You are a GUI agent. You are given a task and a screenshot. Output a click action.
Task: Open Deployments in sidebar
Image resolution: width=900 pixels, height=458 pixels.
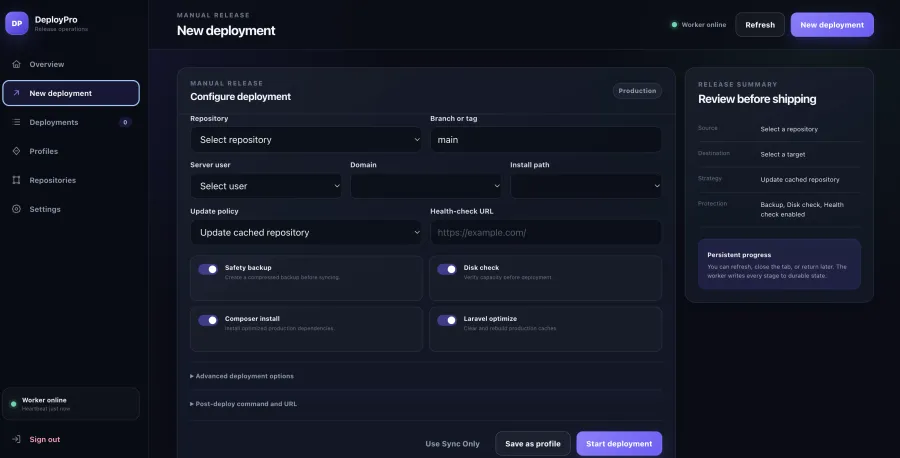pos(71,122)
